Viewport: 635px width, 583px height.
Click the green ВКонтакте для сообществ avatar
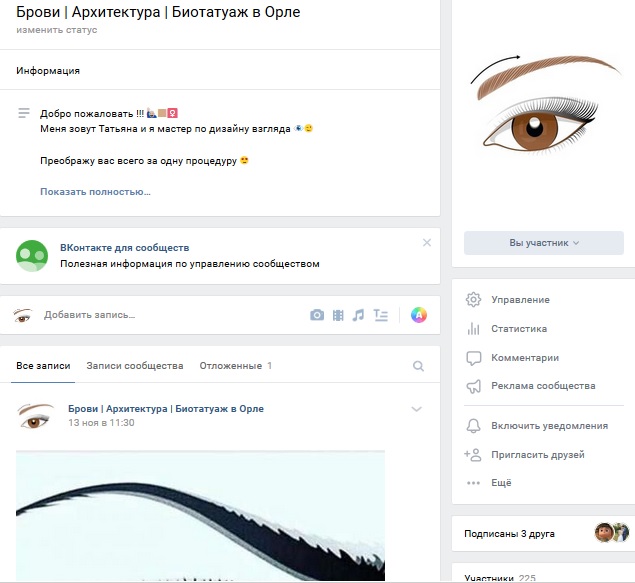[x=32, y=256]
